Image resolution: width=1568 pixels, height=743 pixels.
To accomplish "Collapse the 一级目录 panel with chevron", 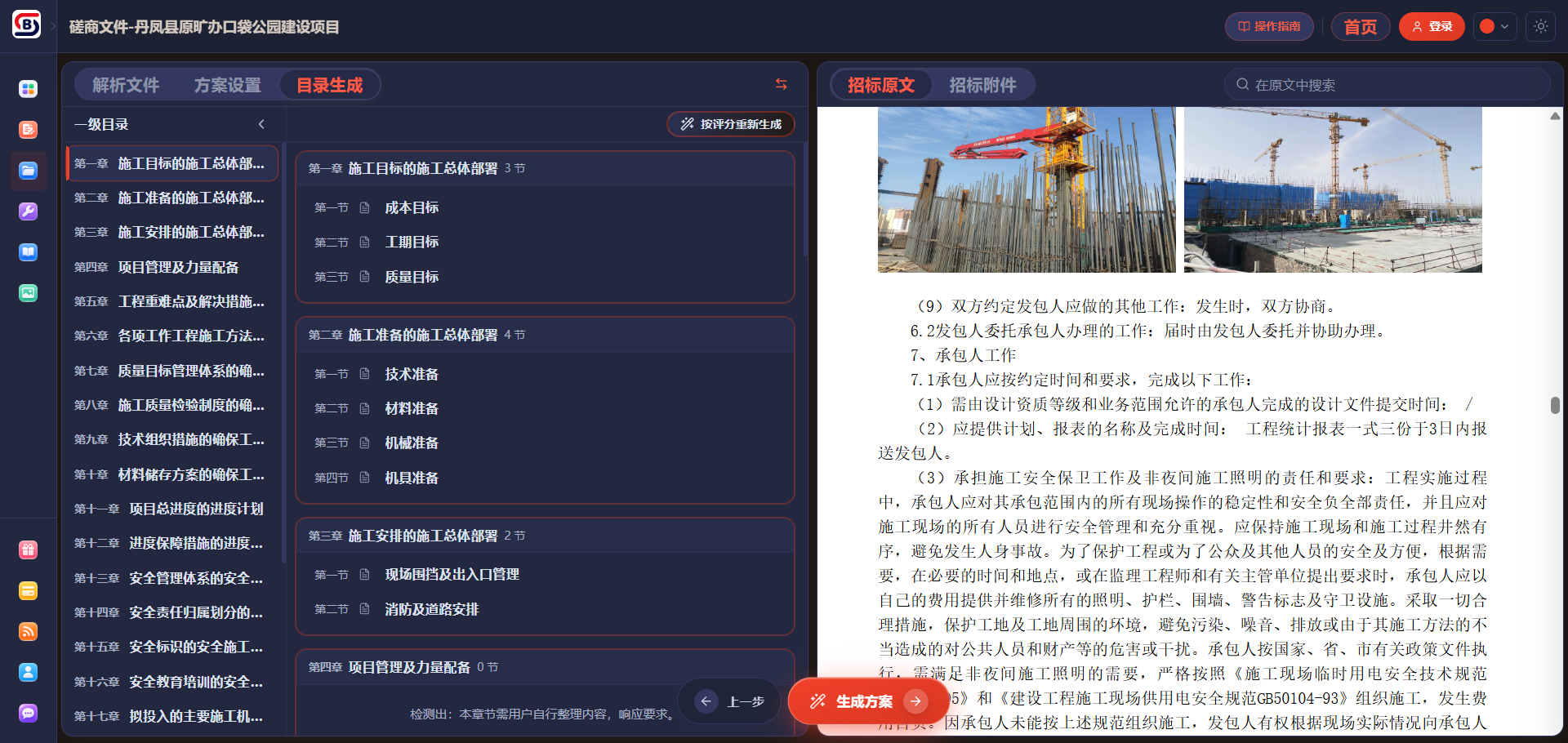I will point(261,124).
